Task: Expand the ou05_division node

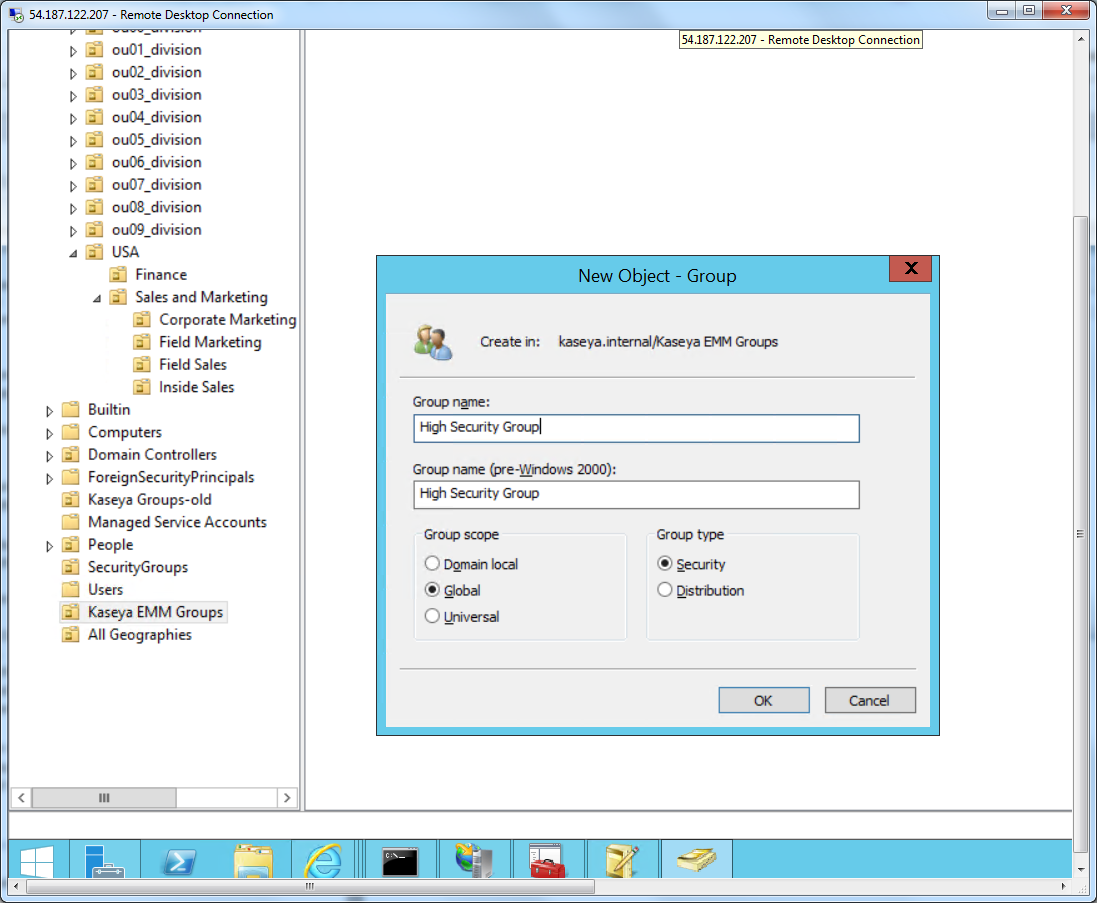Action: click(73, 140)
